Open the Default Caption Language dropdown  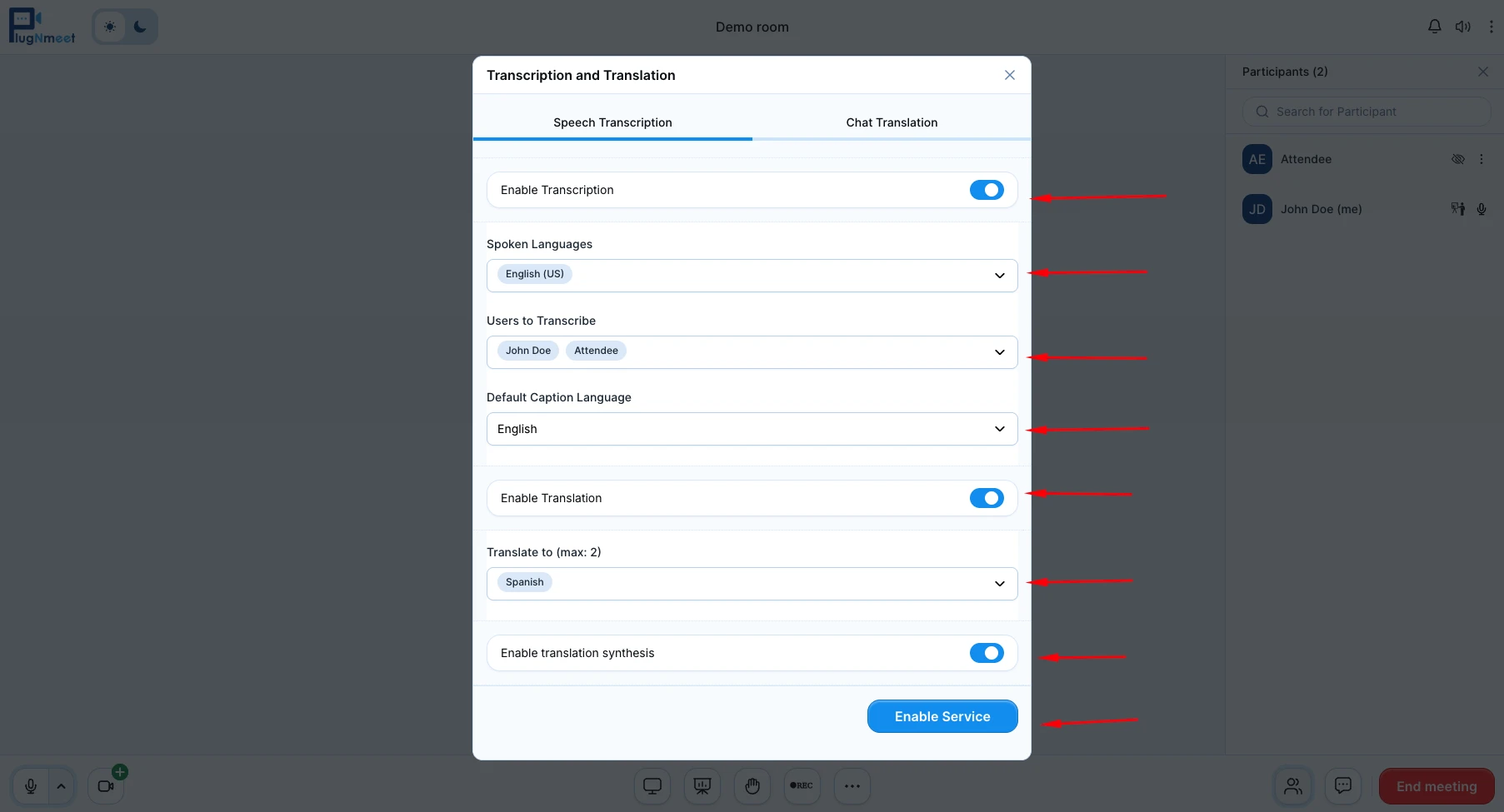pos(999,429)
